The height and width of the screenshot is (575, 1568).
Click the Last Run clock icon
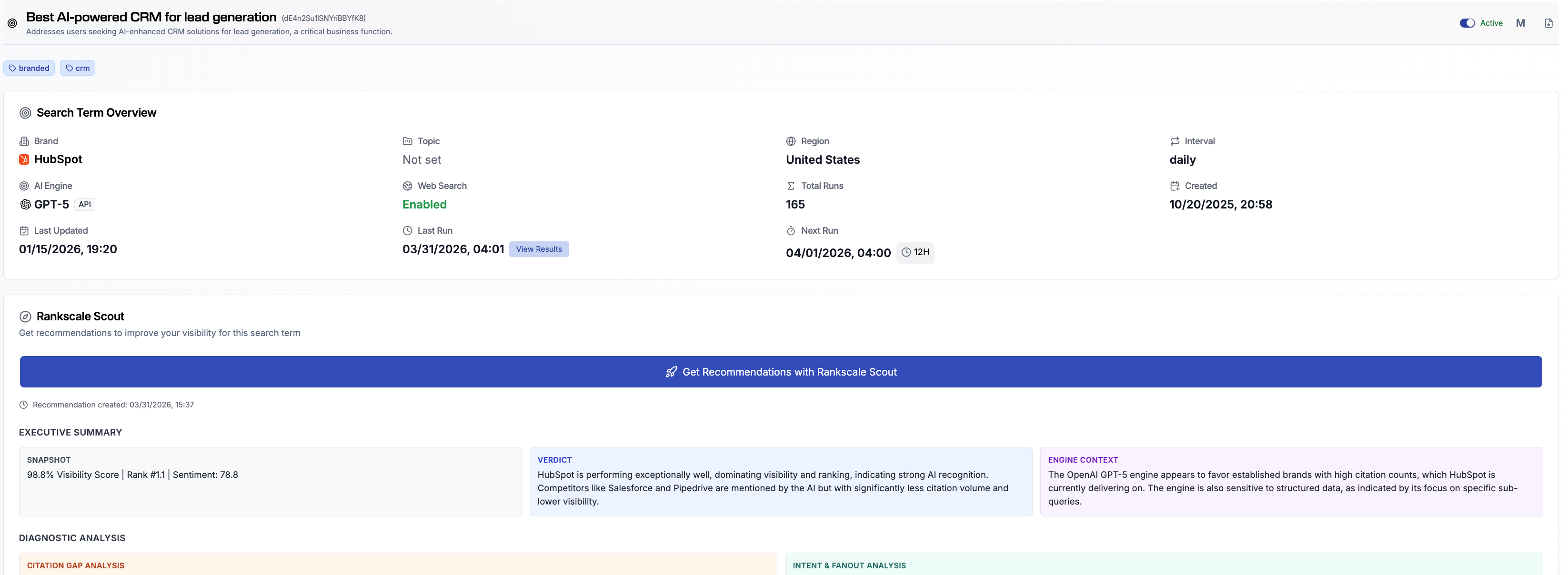408,230
